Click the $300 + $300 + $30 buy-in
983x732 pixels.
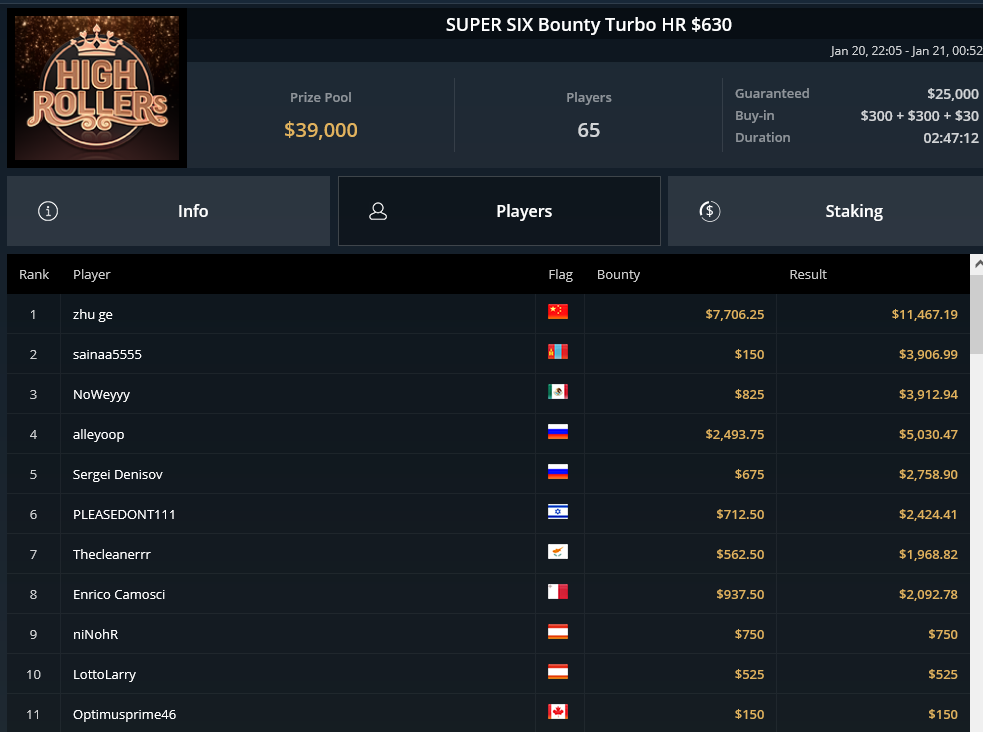click(919, 116)
